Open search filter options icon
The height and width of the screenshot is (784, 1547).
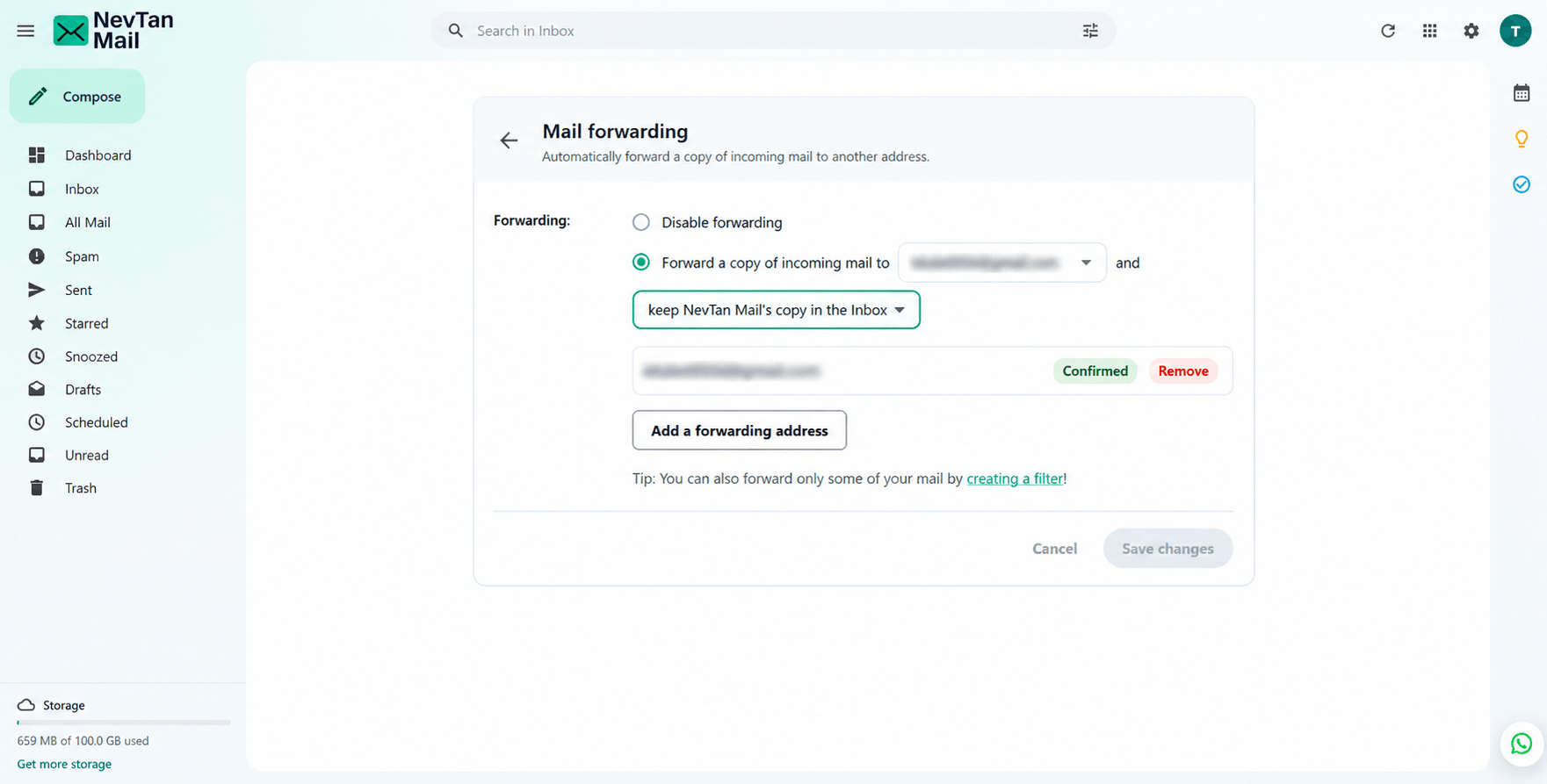click(1090, 31)
